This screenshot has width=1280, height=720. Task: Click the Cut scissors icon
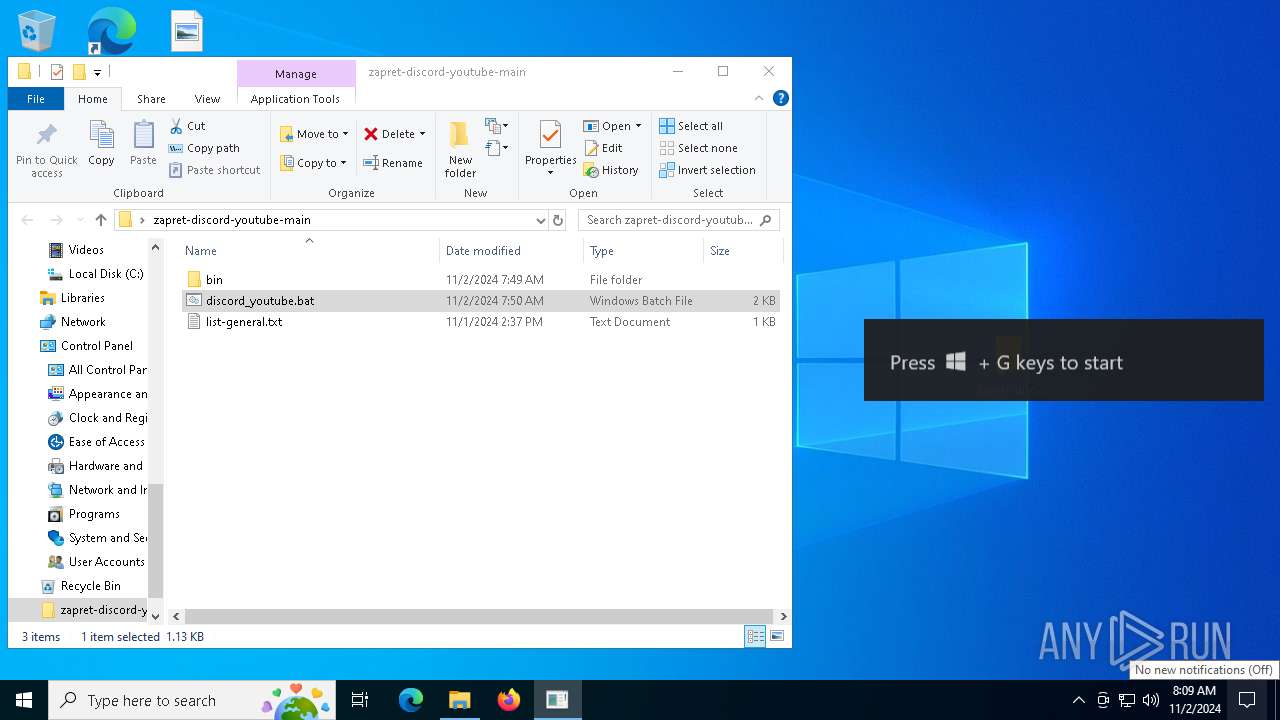(x=176, y=126)
